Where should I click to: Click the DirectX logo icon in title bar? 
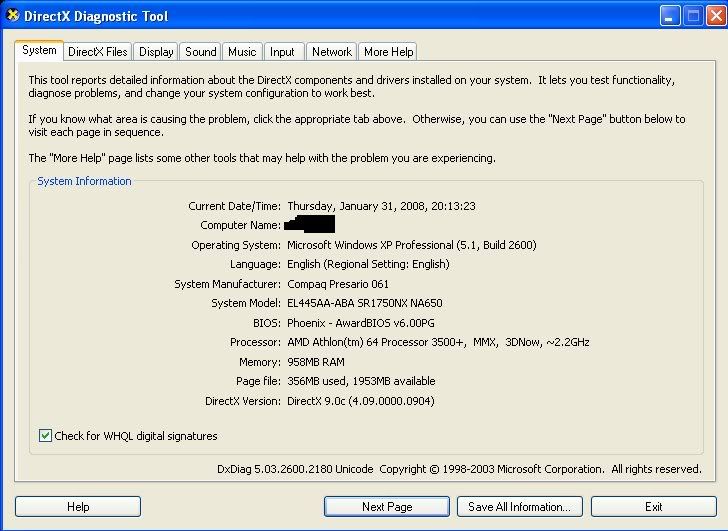pos(13,15)
